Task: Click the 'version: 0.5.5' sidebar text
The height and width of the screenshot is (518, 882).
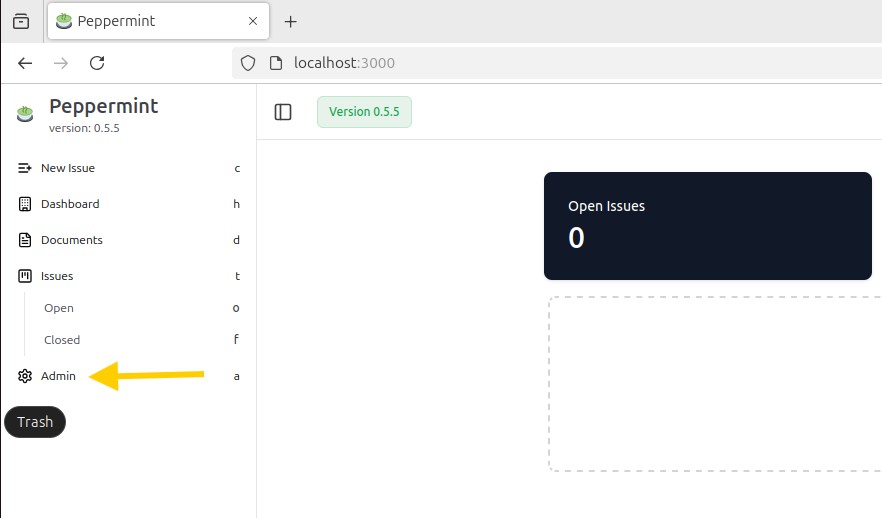Action: click(84, 128)
